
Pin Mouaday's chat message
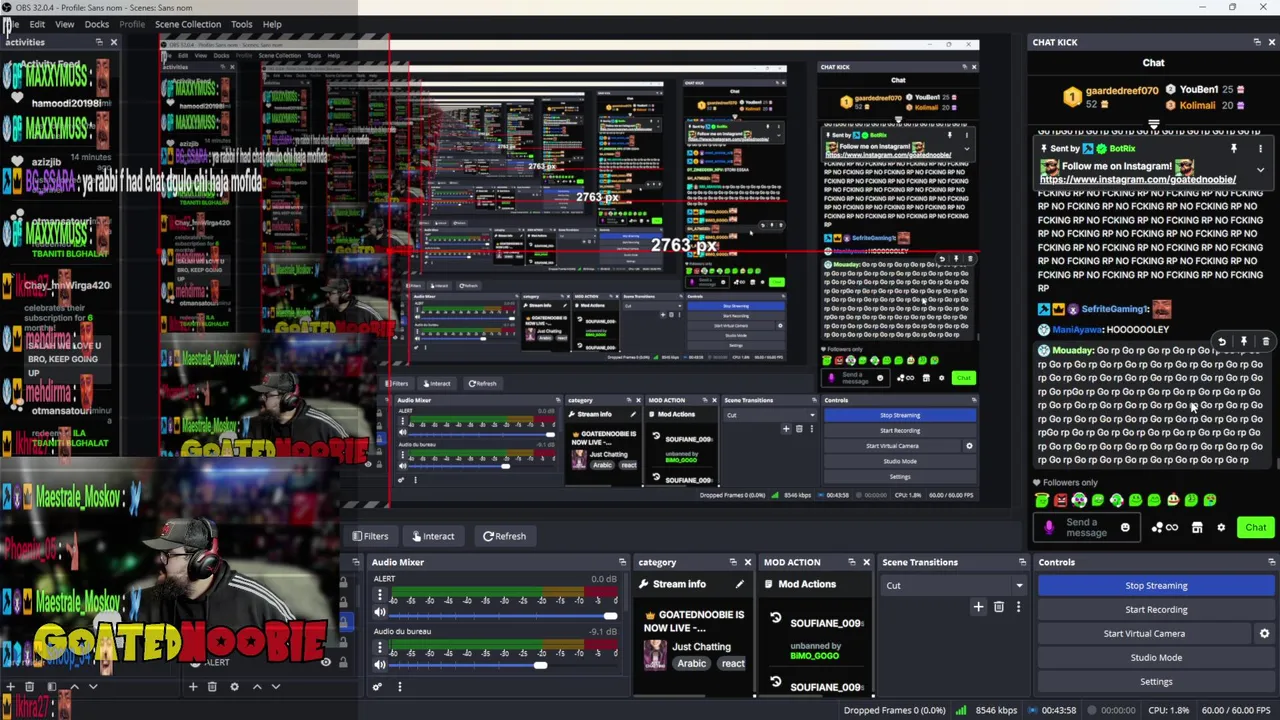[1243, 342]
